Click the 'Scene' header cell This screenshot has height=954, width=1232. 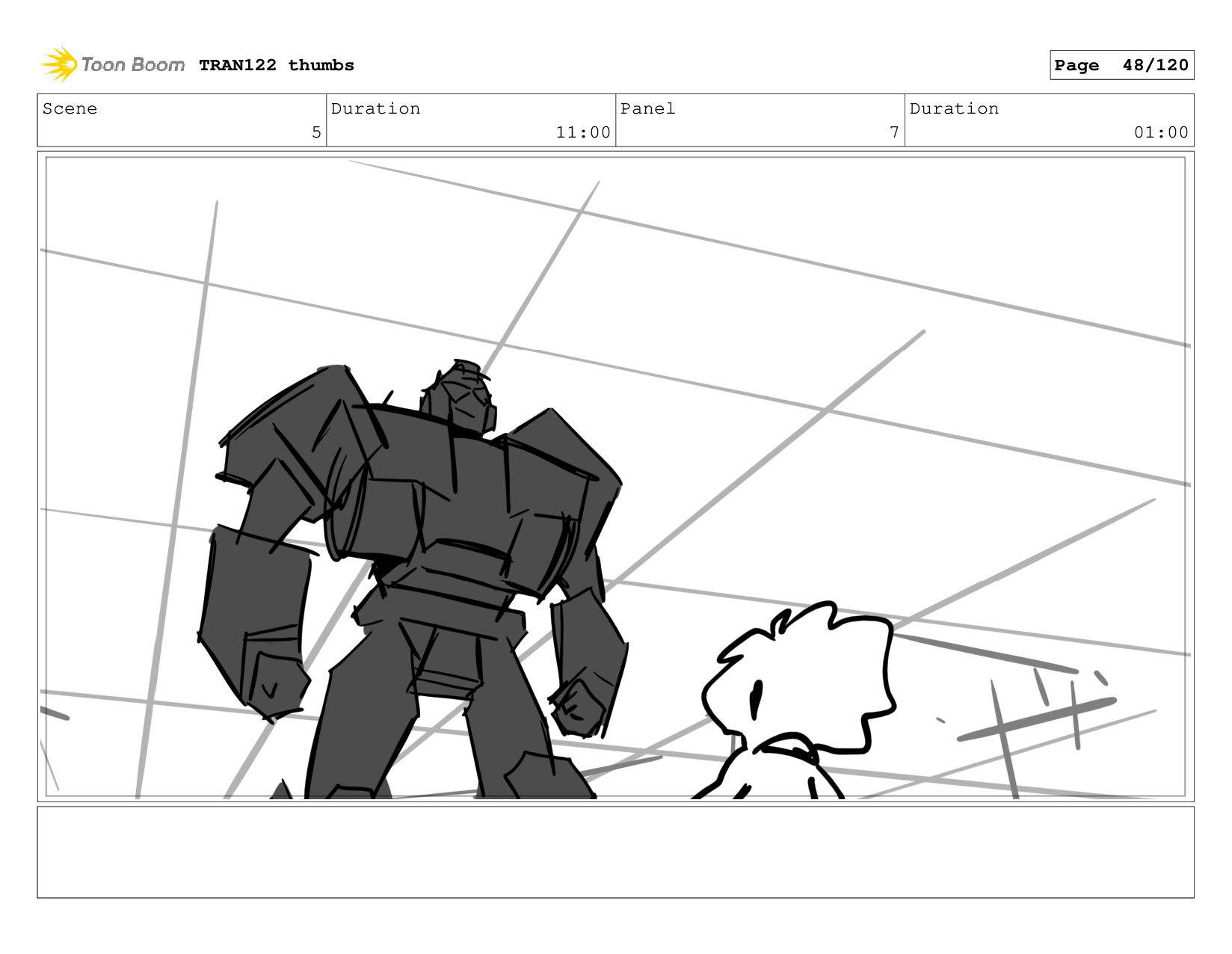click(182, 120)
